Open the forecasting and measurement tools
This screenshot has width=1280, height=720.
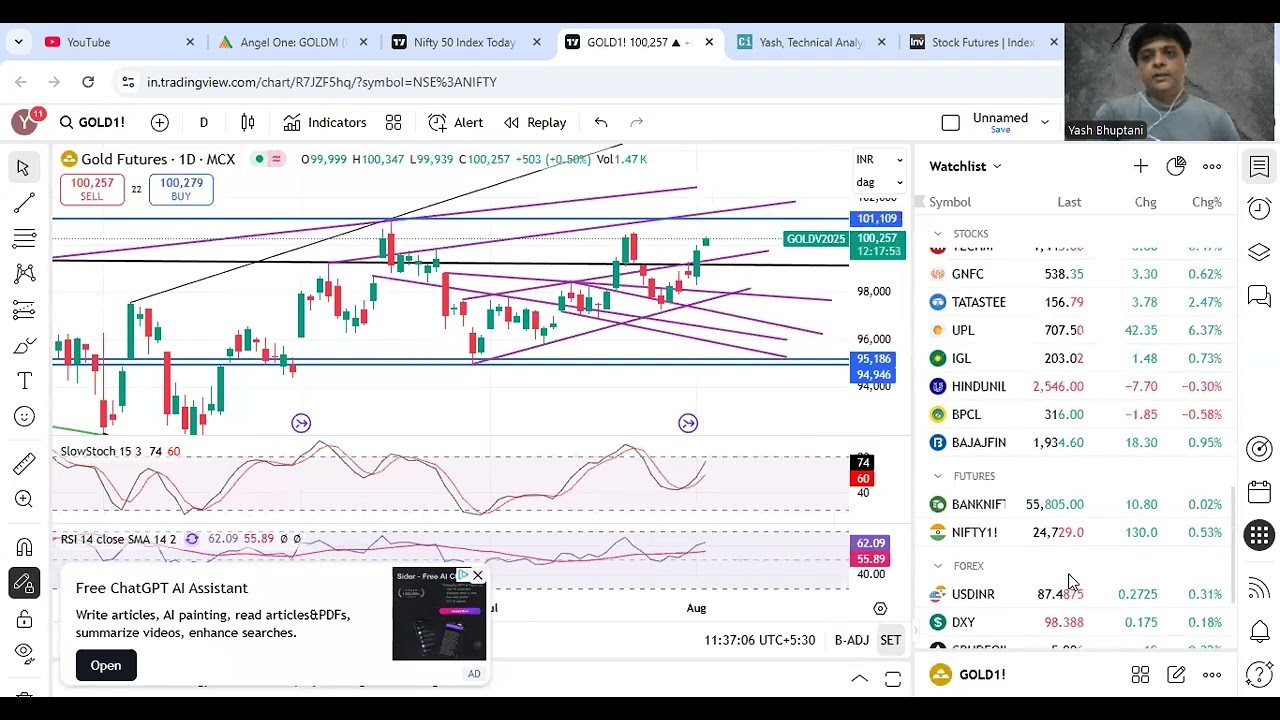pyautogui.click(x=24, y=310)
